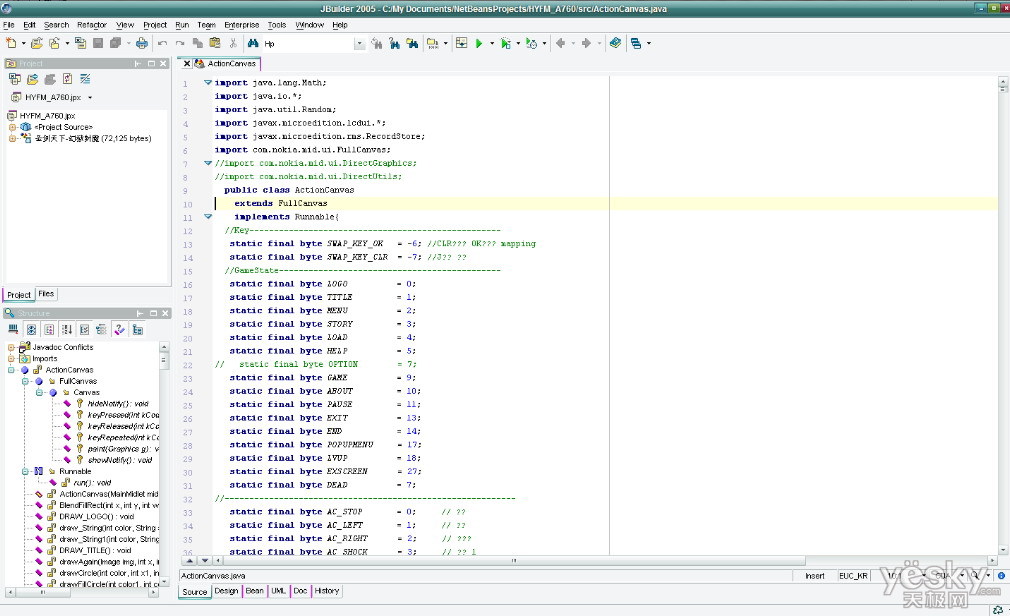
Task: Click the Back navigation arrow
Action: (560, 43)
